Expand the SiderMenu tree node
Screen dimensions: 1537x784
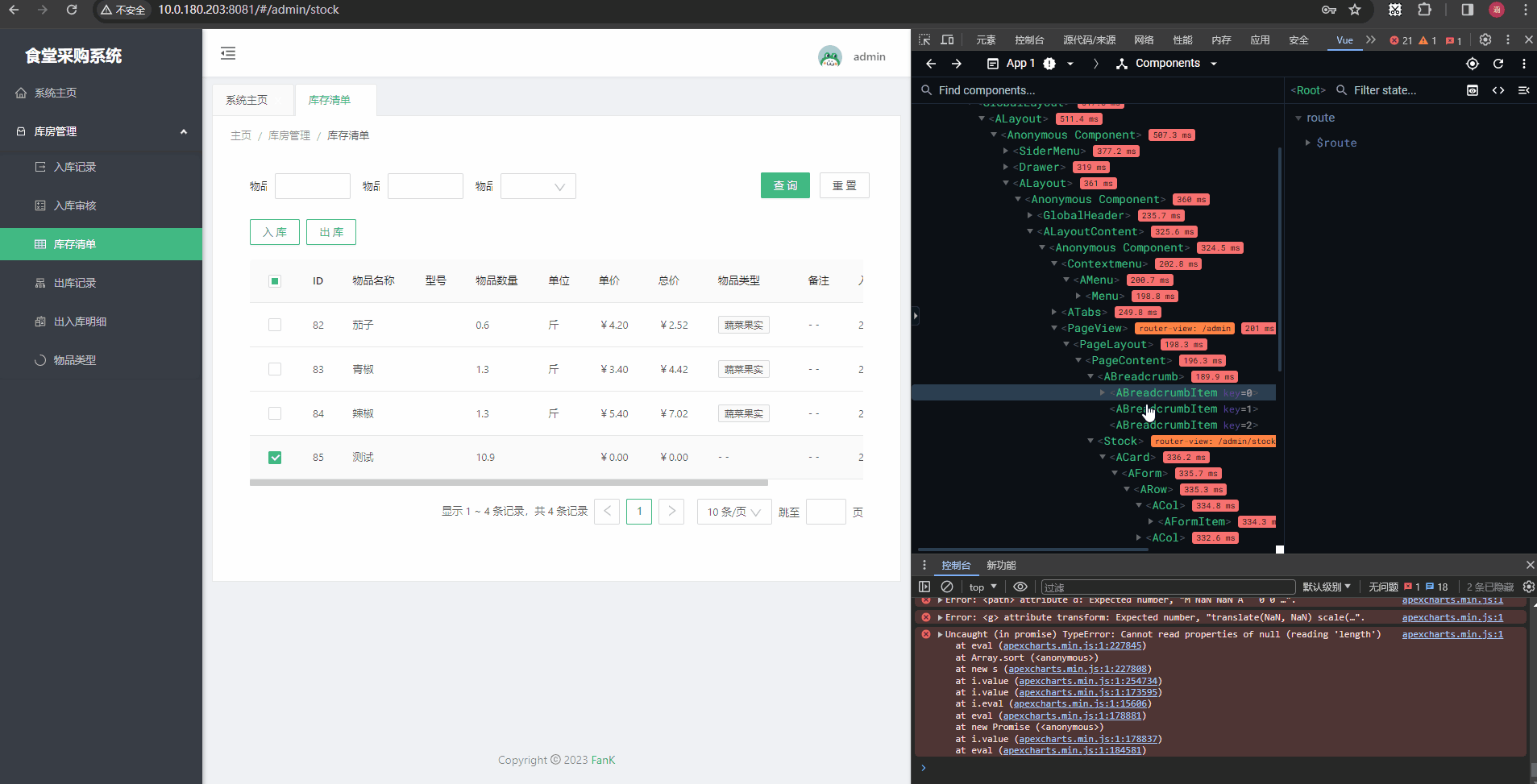click(1006, 151)
